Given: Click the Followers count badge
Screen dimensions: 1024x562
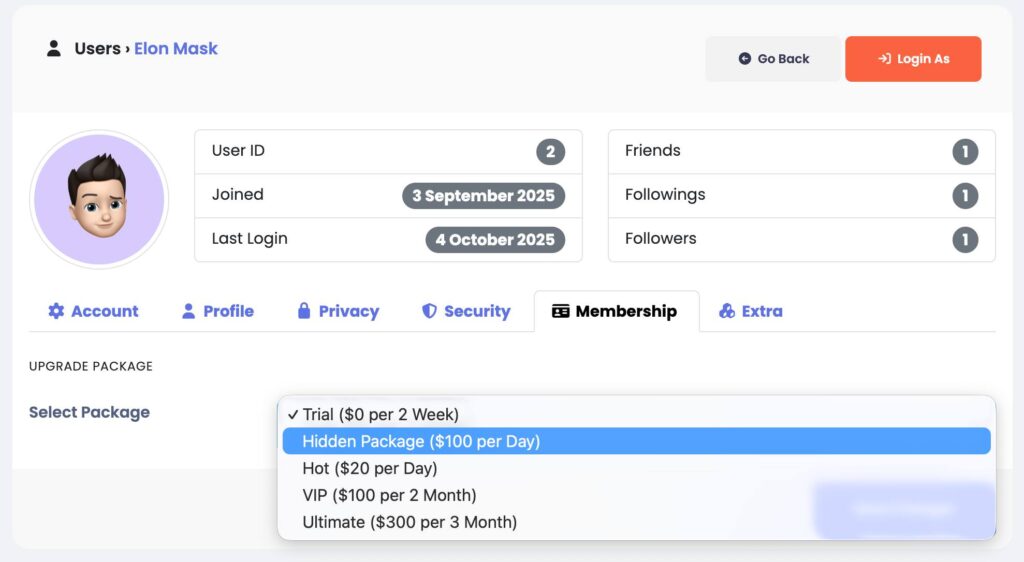Looking at the screenshot, I should 965,239.
